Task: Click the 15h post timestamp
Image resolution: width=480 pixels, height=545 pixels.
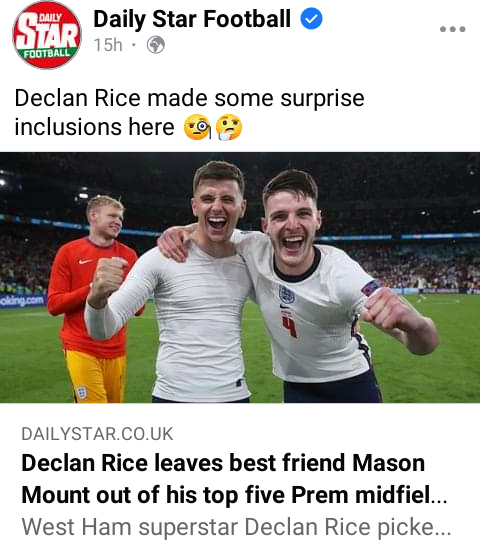Action: tap(108, 45)
